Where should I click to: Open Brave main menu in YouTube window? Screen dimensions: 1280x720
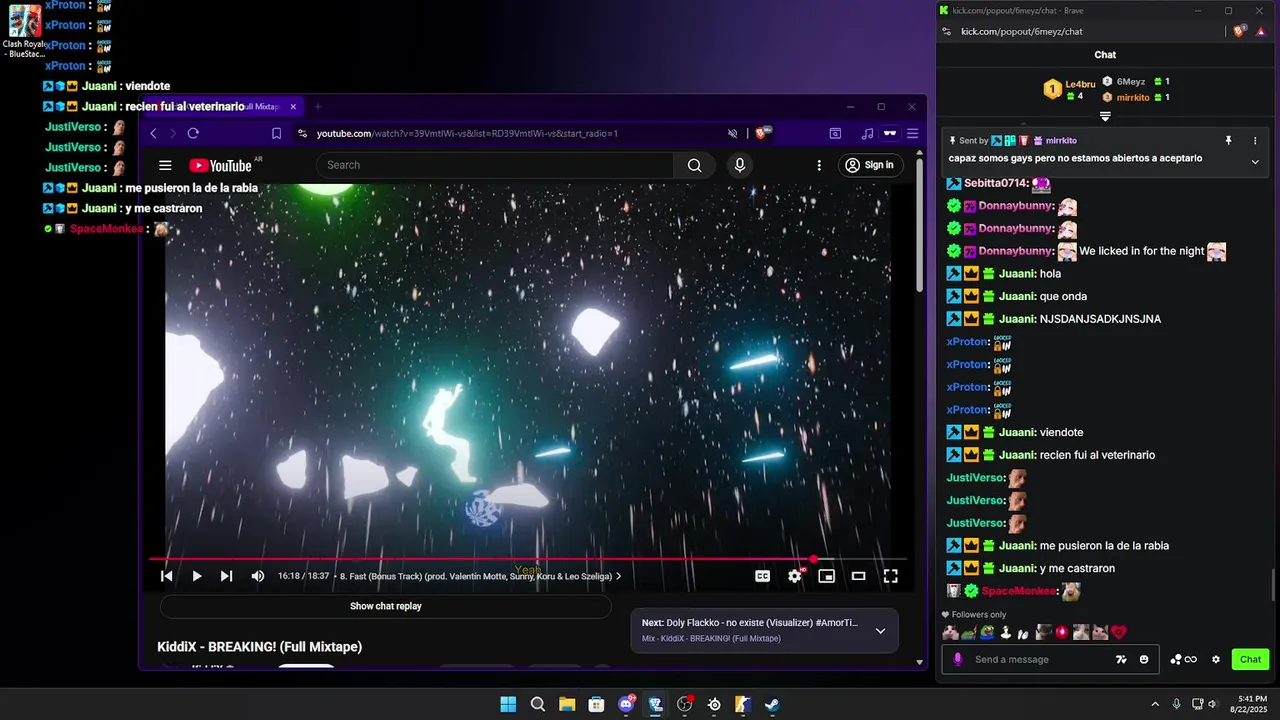pyautogui.click(x=912, y=133)
